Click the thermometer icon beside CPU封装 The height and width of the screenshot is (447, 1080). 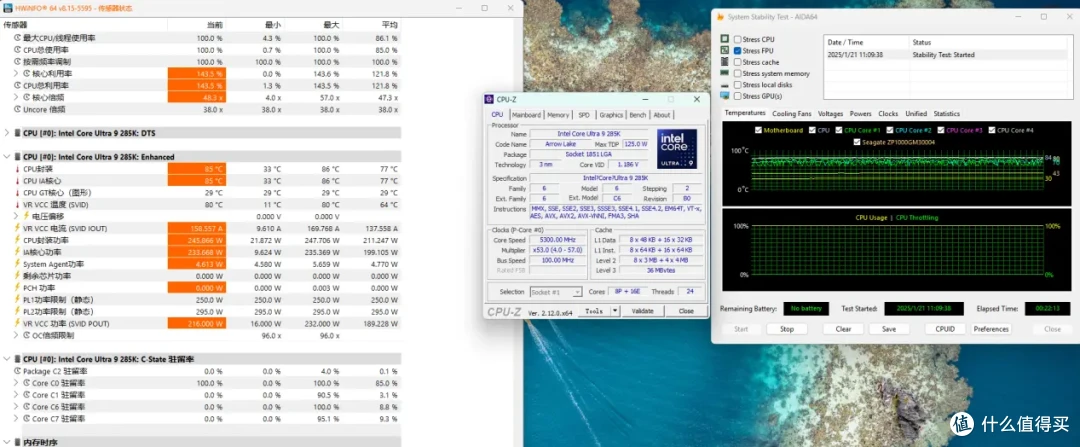pos(18,169)
